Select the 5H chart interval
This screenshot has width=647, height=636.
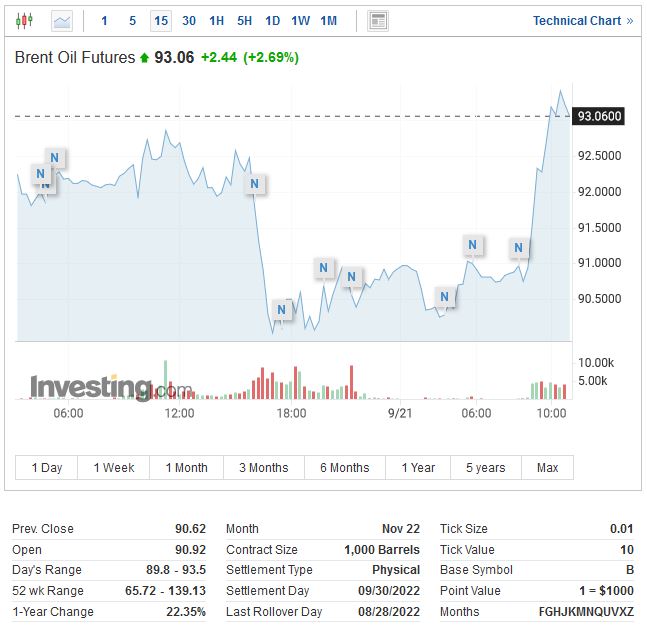245,20
